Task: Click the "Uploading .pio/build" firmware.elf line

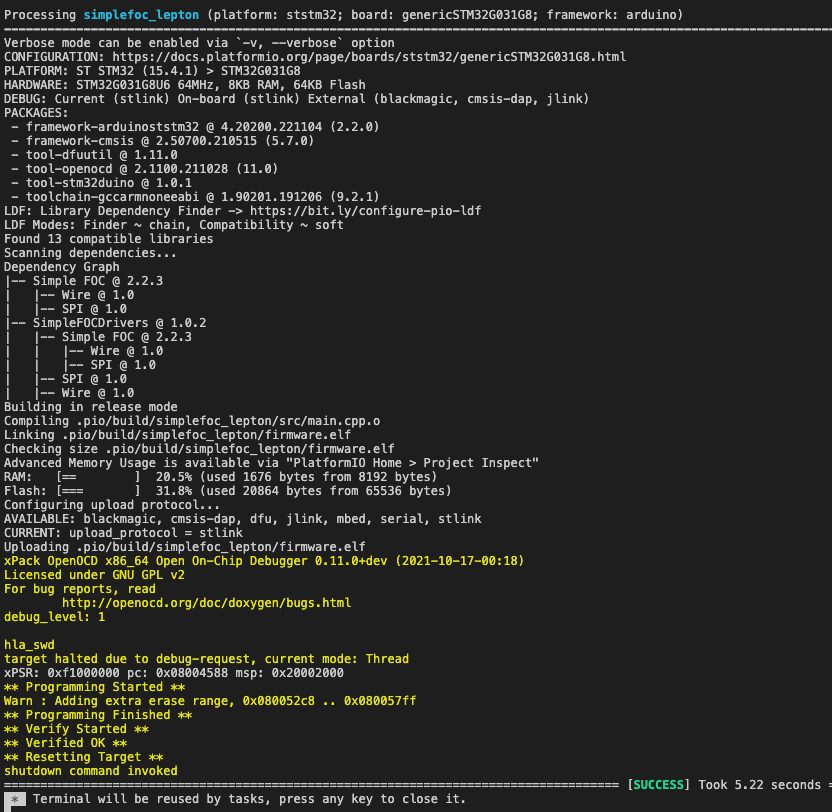Action: pyautogui.click(x=184, y=547)
